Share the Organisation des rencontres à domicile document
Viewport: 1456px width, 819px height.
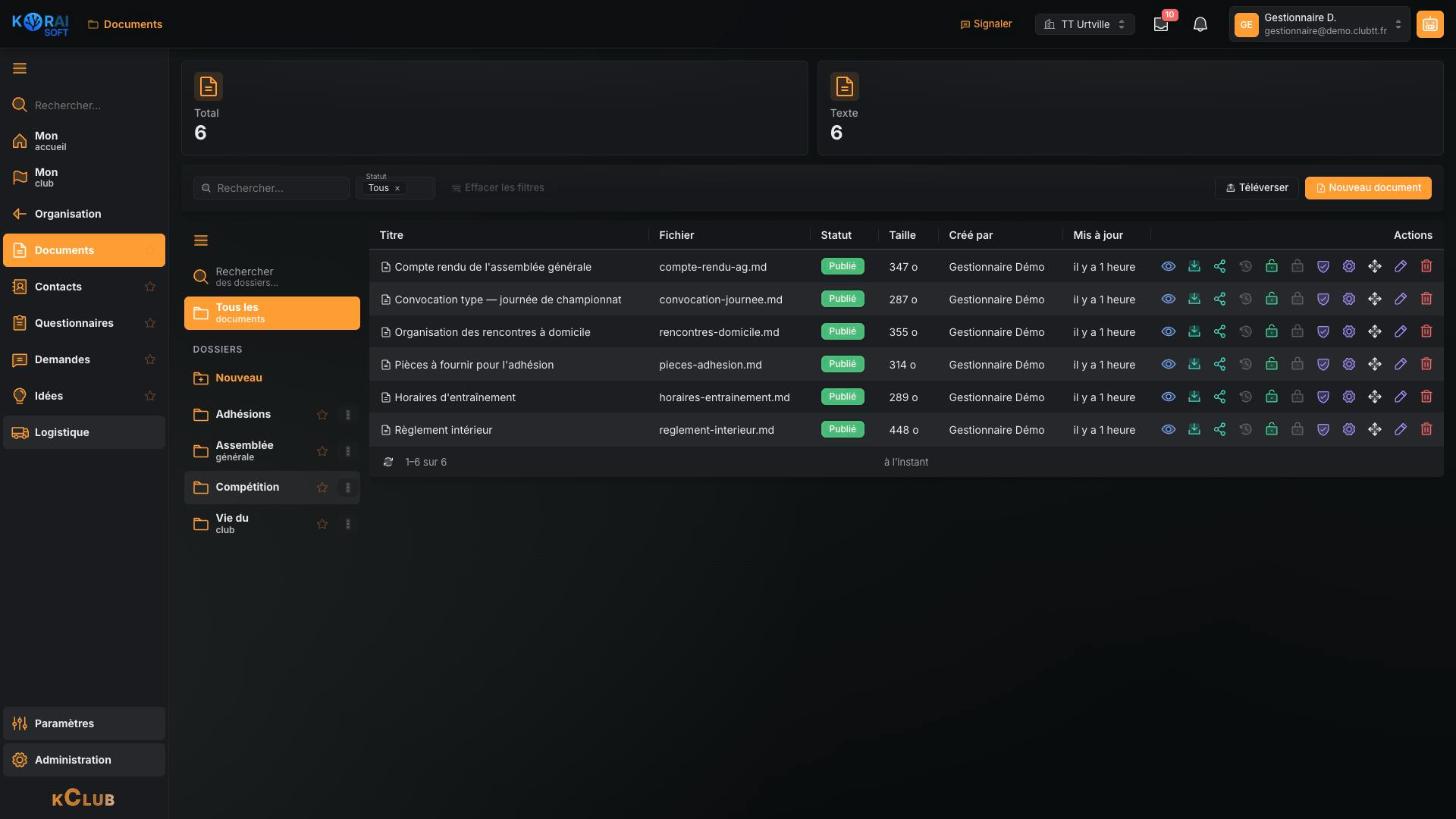1220,332
